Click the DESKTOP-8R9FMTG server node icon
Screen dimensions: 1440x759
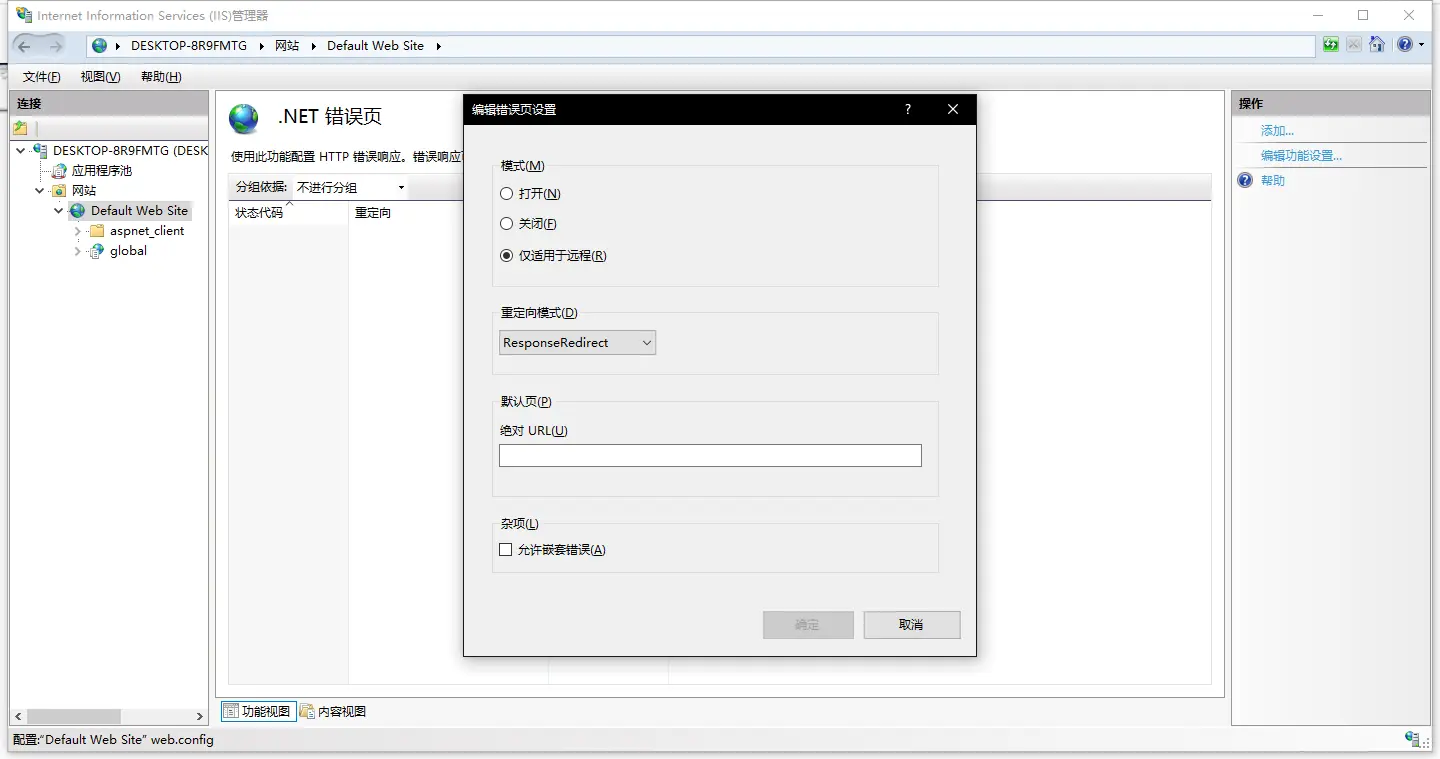[x=40, y=151]
